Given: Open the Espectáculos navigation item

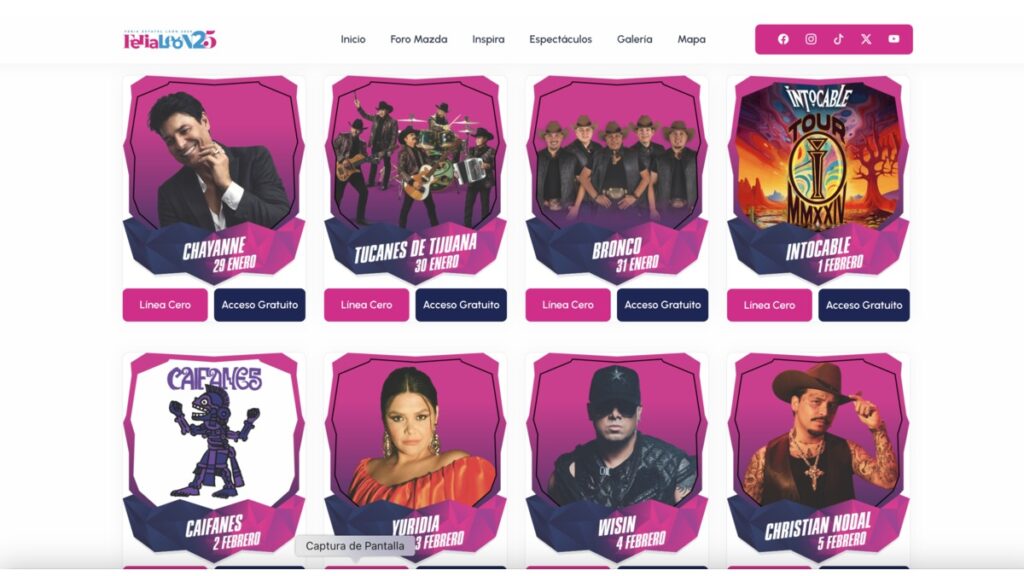Looking at the screenshot, I should point(560,39).
